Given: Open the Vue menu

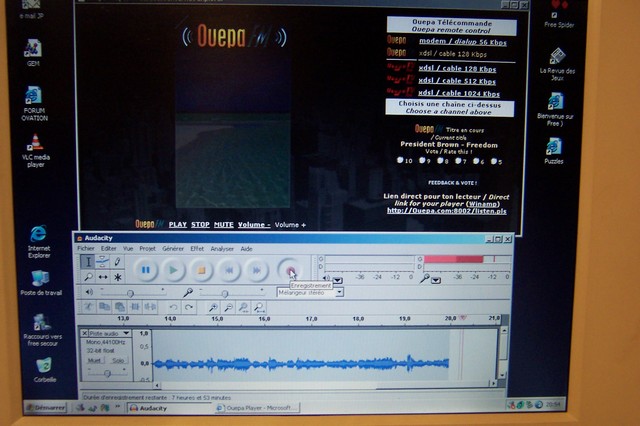Looking at the screenshot, I should (128, 248).
